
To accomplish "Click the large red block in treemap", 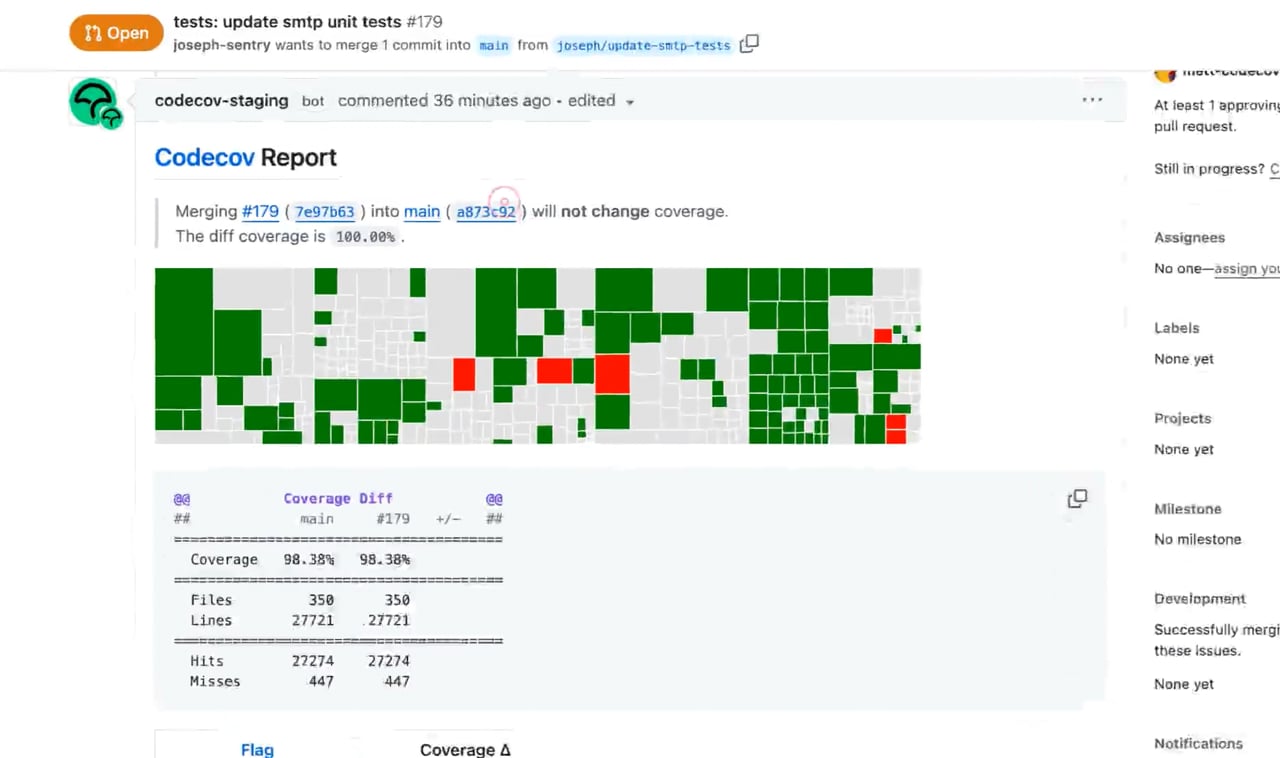I will click(x=613, y=374).
